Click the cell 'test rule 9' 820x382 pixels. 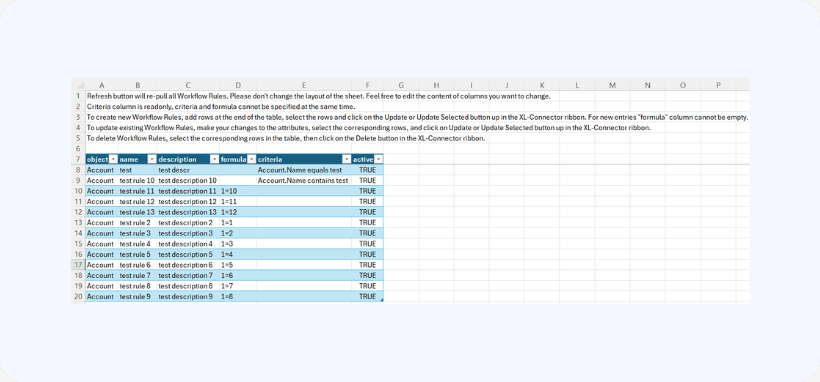[137, 296]
